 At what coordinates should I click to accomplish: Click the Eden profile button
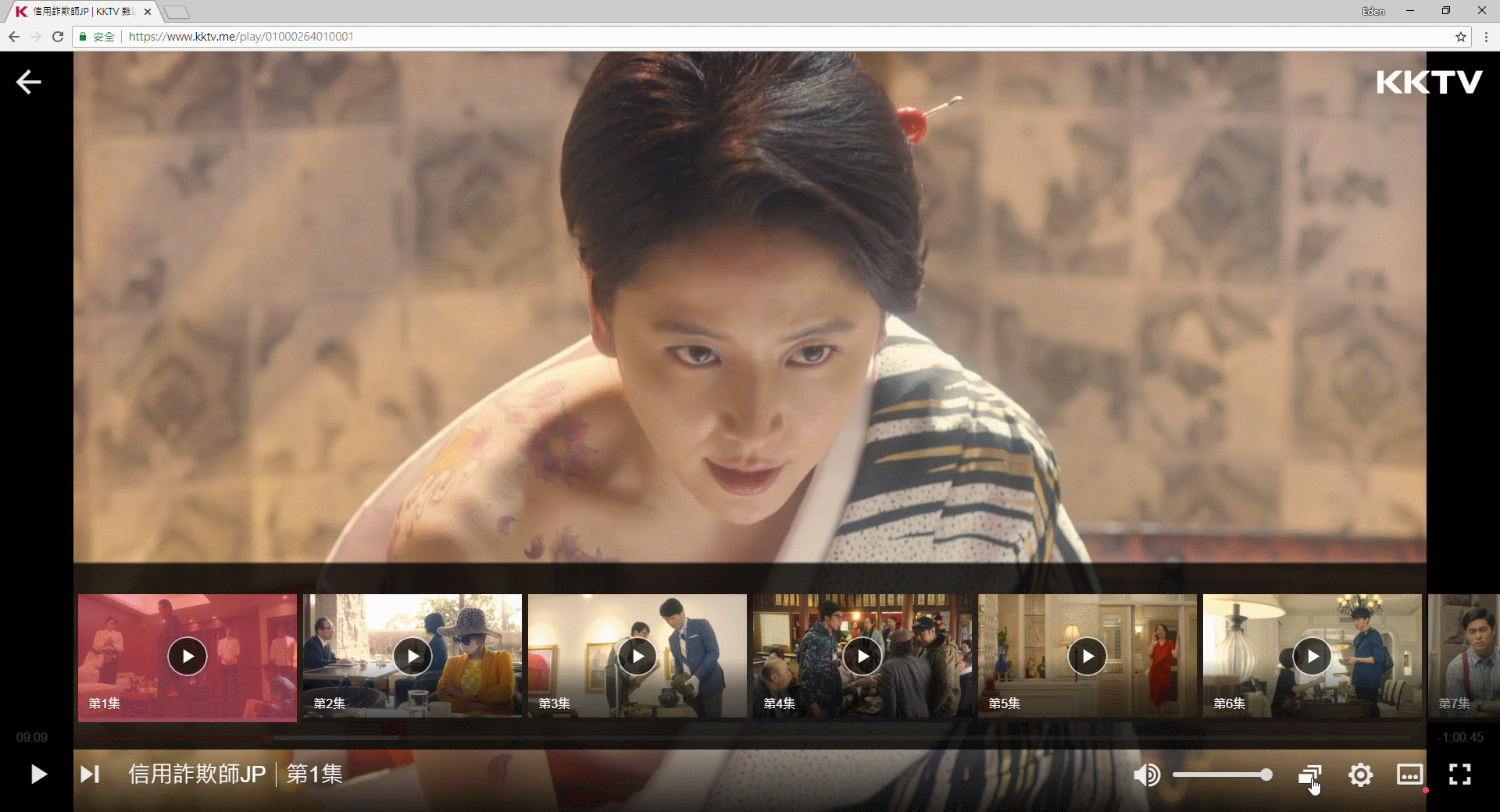[1373, 11]
